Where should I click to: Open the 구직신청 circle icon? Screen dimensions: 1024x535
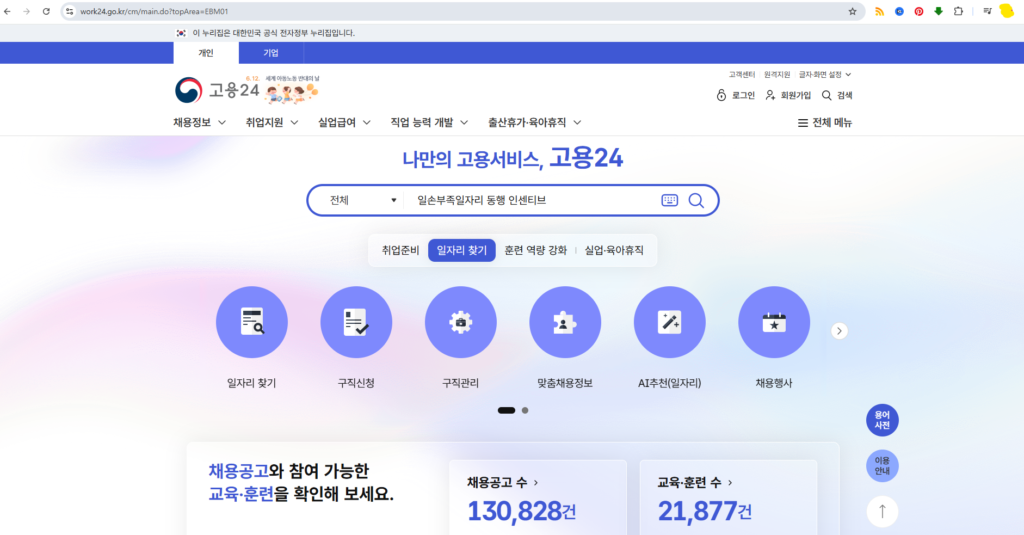tap(356, 322)
